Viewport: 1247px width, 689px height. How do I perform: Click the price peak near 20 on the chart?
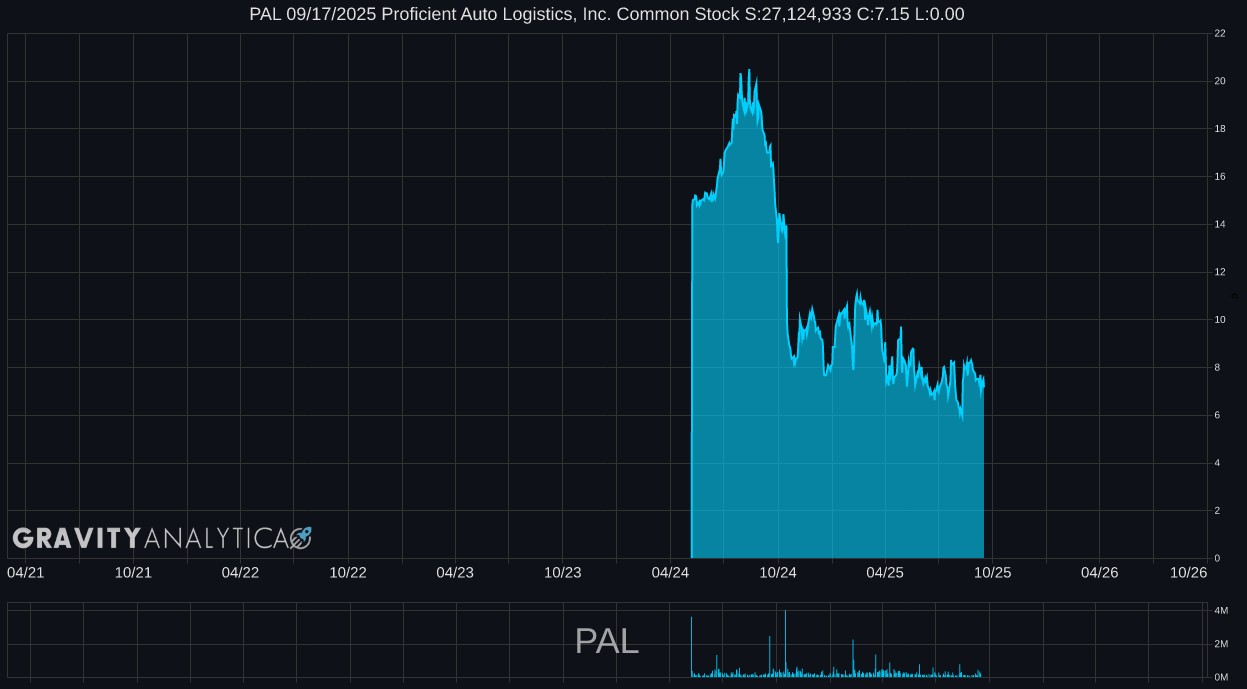(x=749, y=72)
